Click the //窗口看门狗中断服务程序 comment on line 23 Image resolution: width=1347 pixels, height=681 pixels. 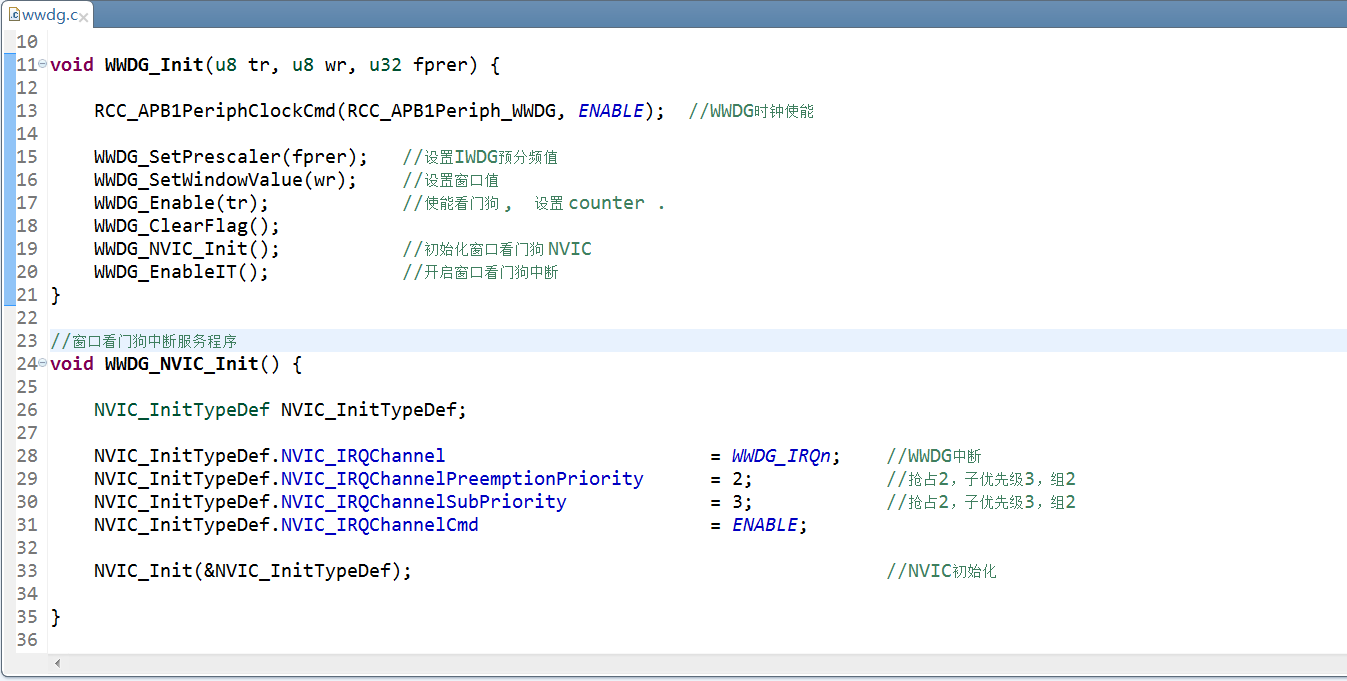coord(144,341)
